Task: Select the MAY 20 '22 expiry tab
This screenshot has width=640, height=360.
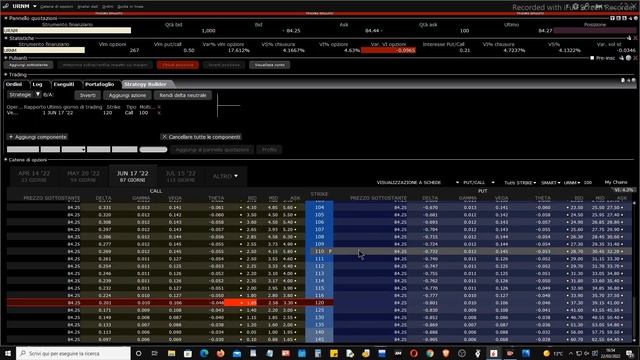Action: pyautogui.click(x=83, y=176)
